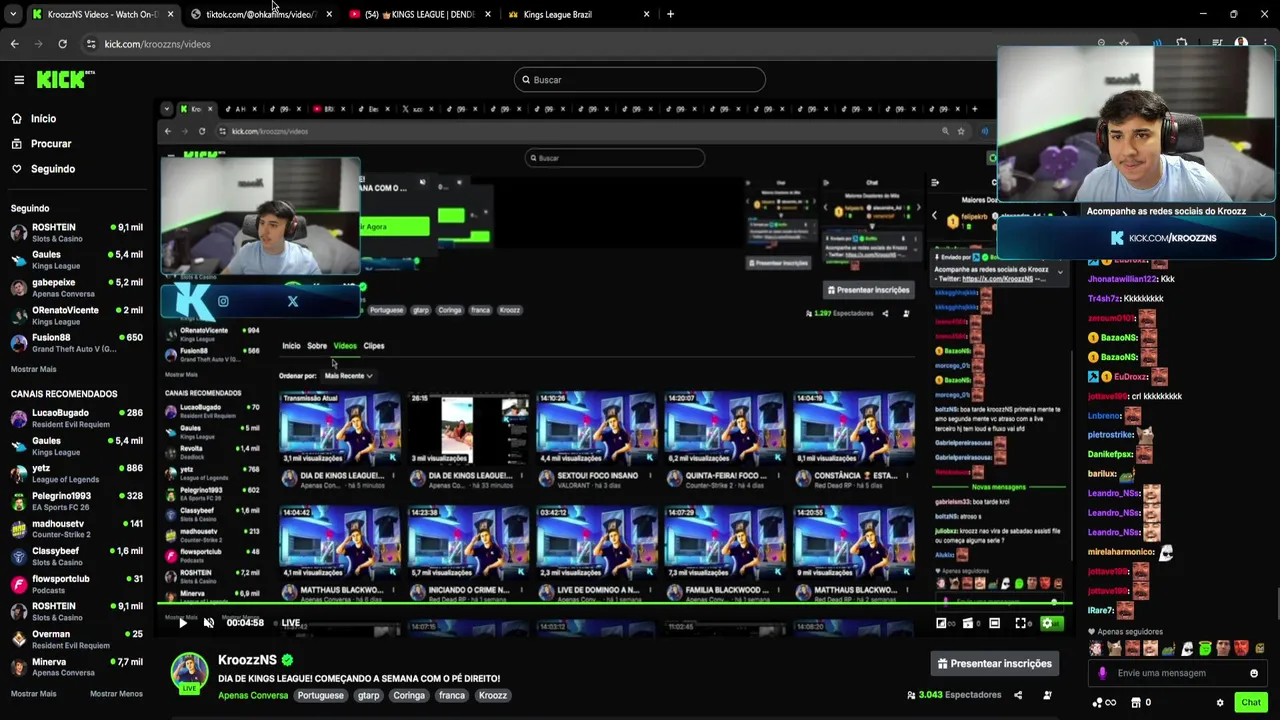The width and height of the screenshot is (1280, 720).
Task: Open the clip creation icon
Action: 968,623
